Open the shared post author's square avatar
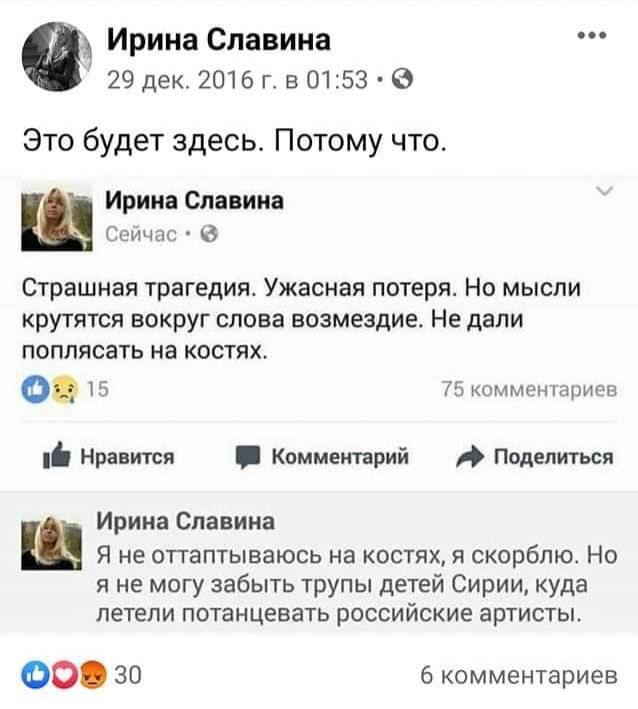 (x=57, y=217)
